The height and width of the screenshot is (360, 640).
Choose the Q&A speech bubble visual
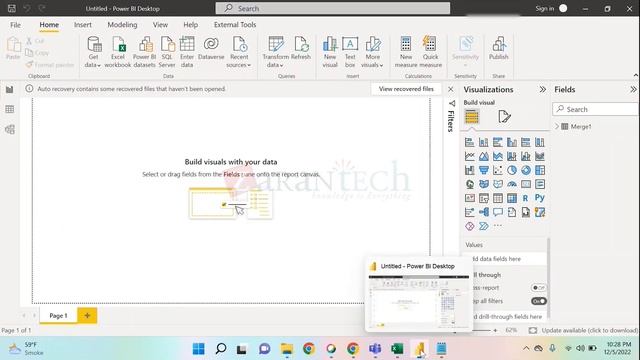[x=498, y=212]
